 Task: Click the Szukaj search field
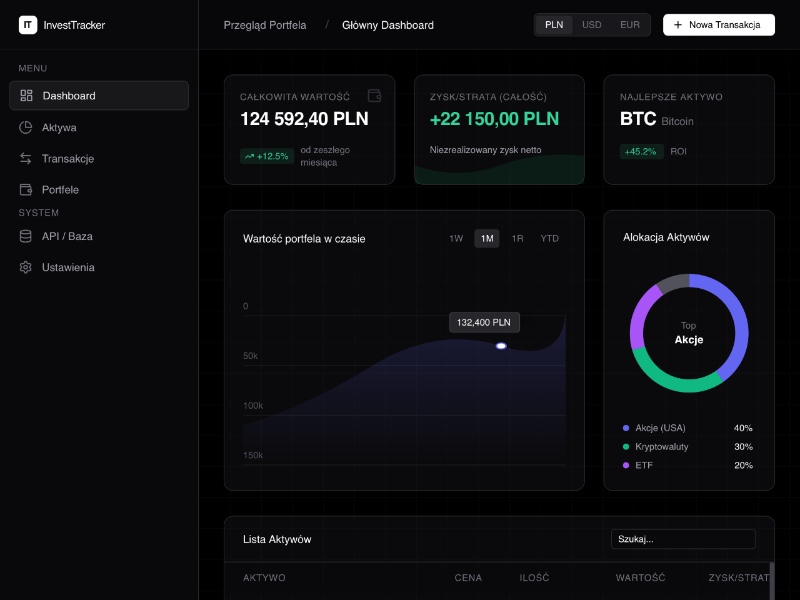[x=683, y=539]
